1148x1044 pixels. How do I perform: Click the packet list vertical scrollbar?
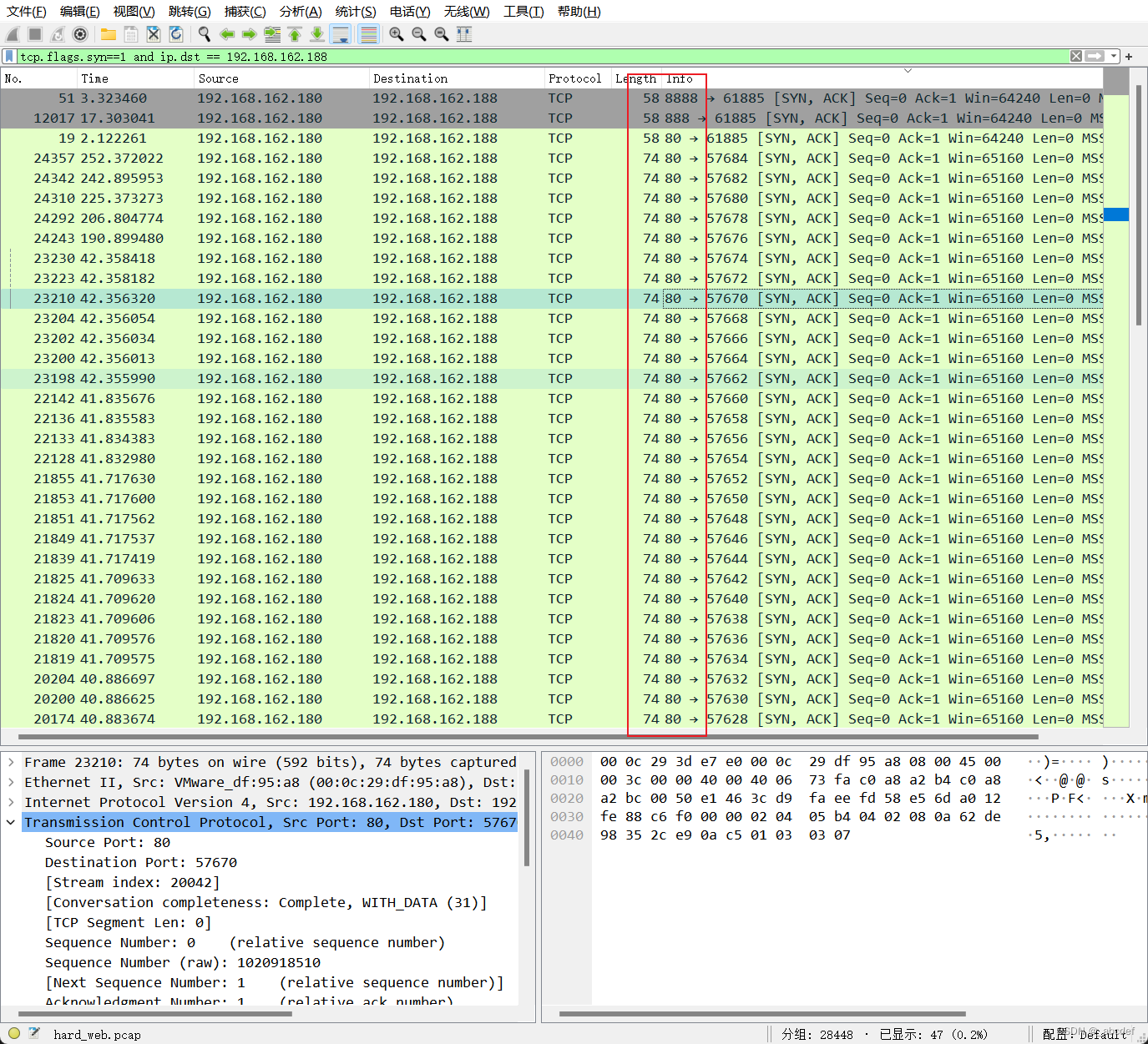point(1138,204)
